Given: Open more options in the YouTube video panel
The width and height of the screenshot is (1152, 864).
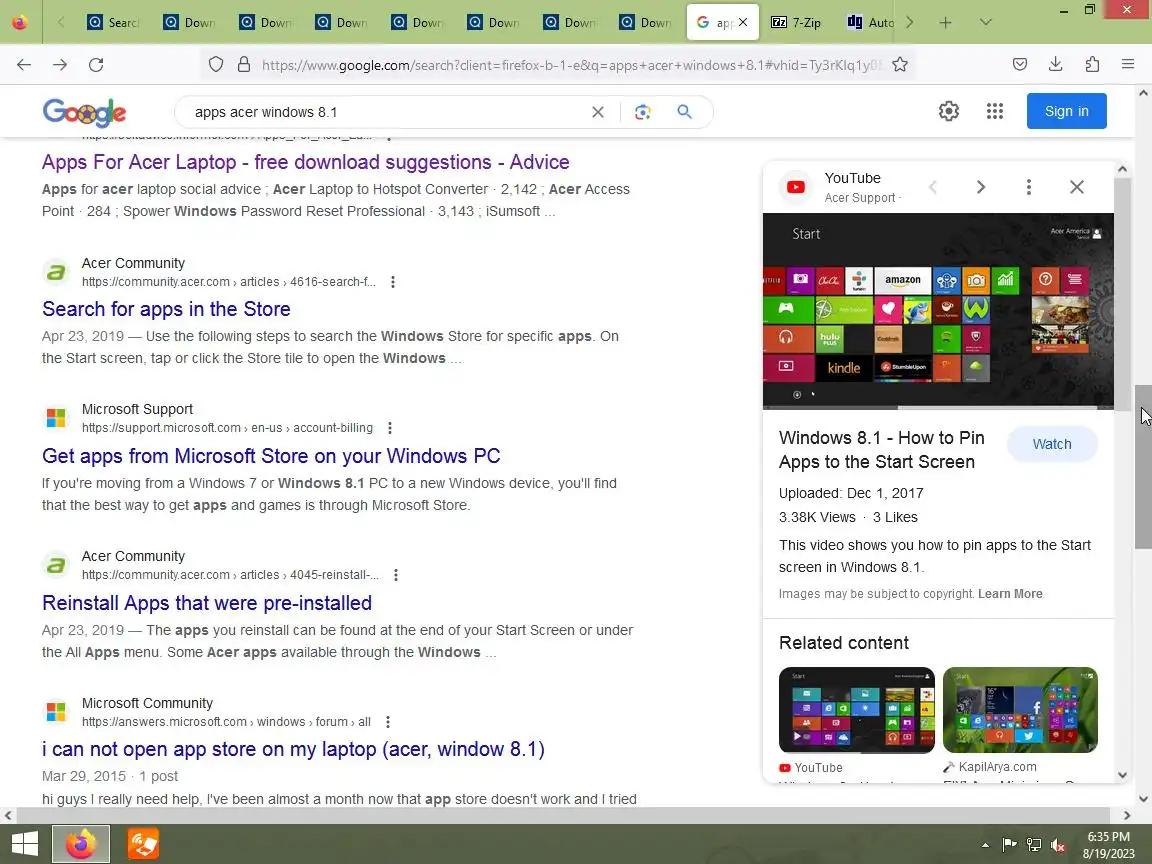Looking at the screenshot, I should point(1029,187).
